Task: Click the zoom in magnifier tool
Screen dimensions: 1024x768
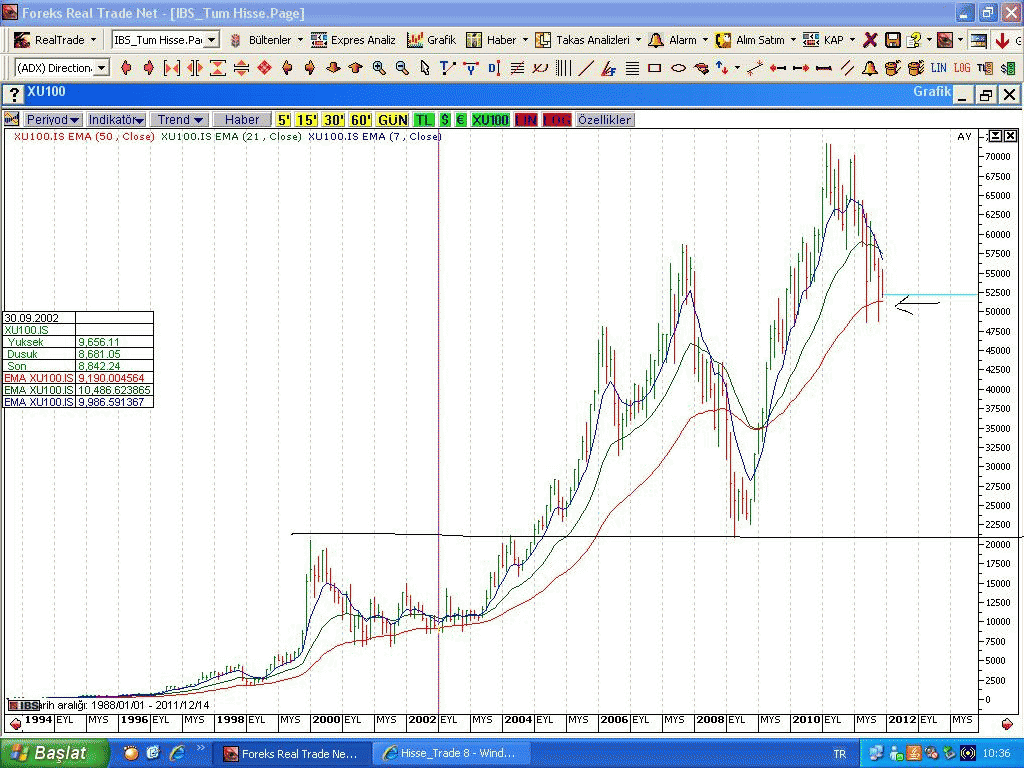Action: 379,68
